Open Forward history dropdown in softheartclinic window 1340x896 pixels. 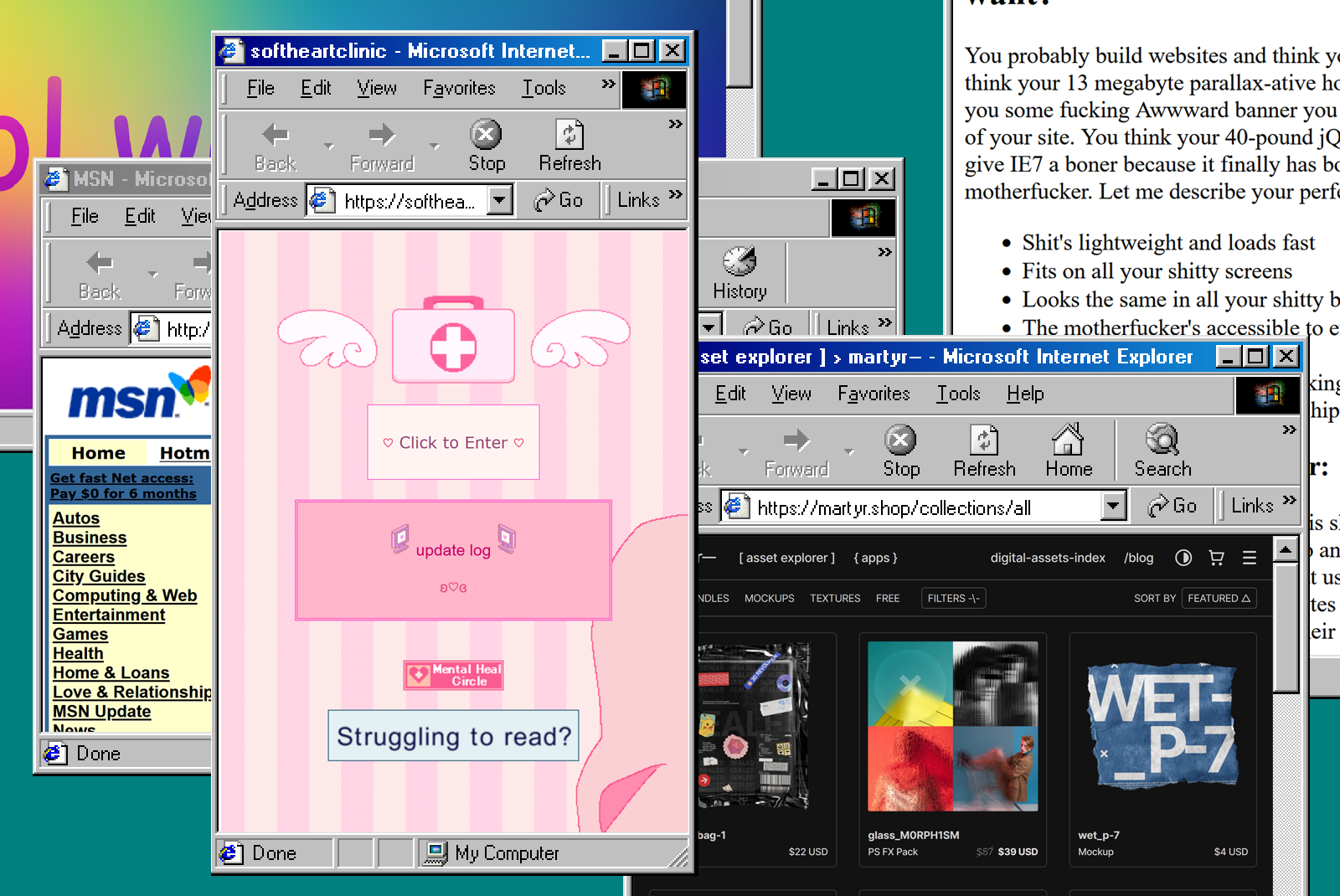tap(434, 146)
